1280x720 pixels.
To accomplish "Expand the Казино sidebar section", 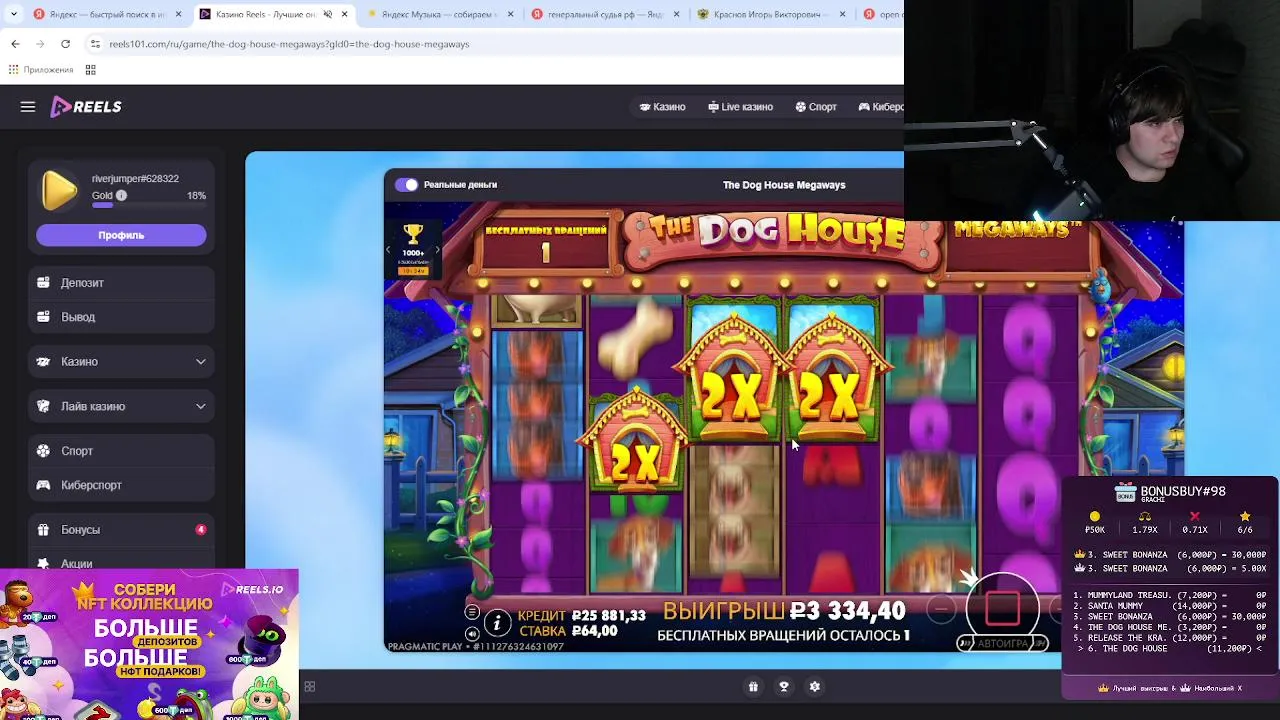I will pyautogui.click(x=121, y=362).
